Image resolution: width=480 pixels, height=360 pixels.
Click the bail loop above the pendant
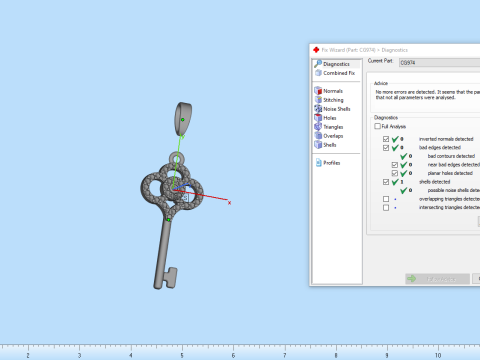coord(183,119)
